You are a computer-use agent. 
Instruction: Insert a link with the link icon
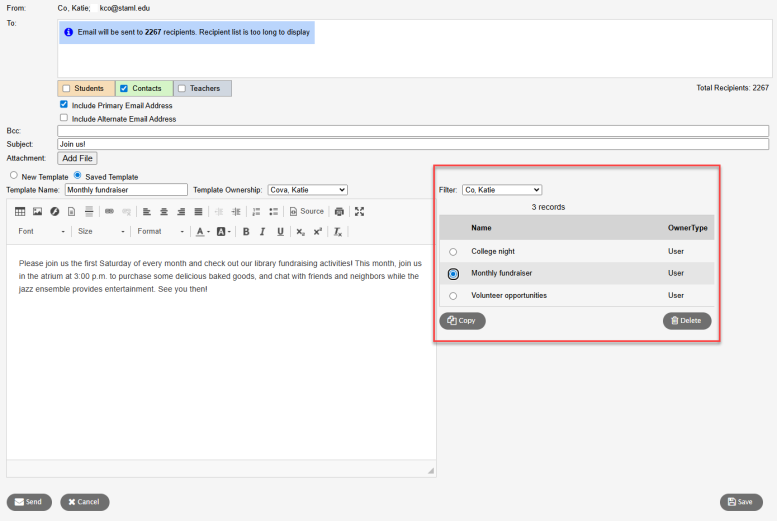[x=109, y=212]
